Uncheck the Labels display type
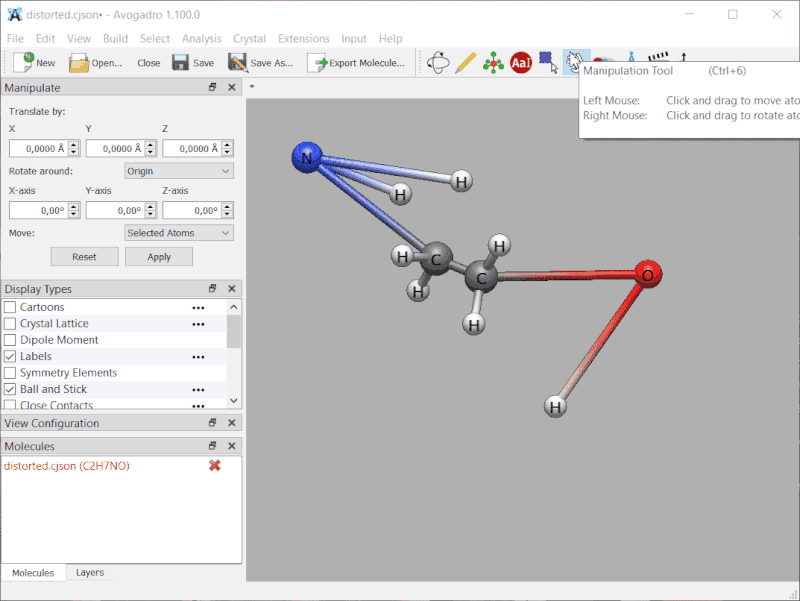800x601 pixels. pos(10,356)
